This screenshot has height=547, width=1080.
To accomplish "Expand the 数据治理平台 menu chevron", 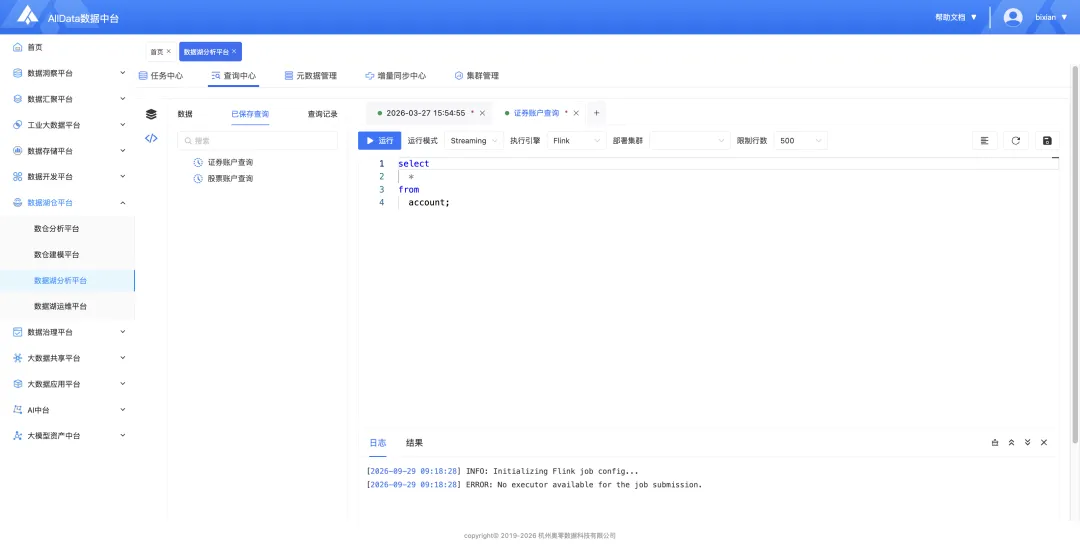I will click(123, 332).
